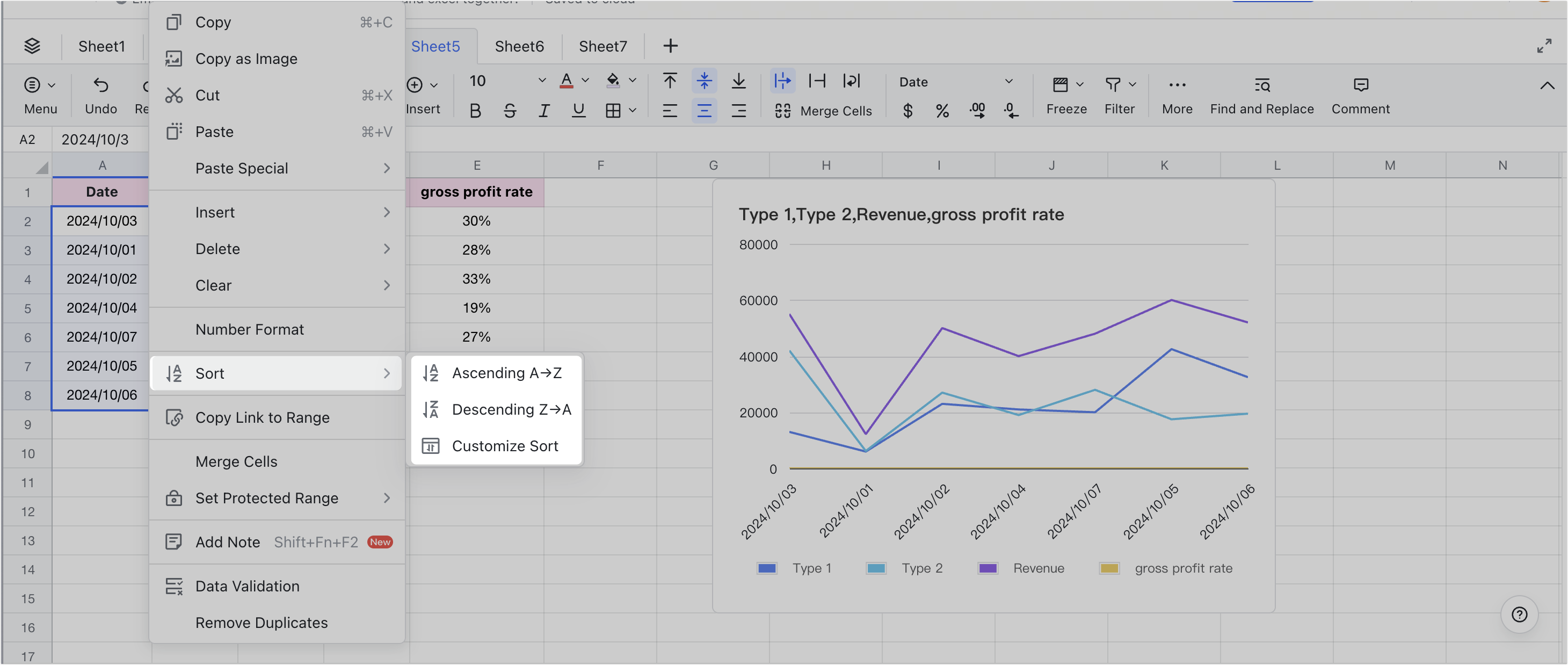1568x665 pixels.
Task: Toggle underline formatting
Action: click(578, 111)
